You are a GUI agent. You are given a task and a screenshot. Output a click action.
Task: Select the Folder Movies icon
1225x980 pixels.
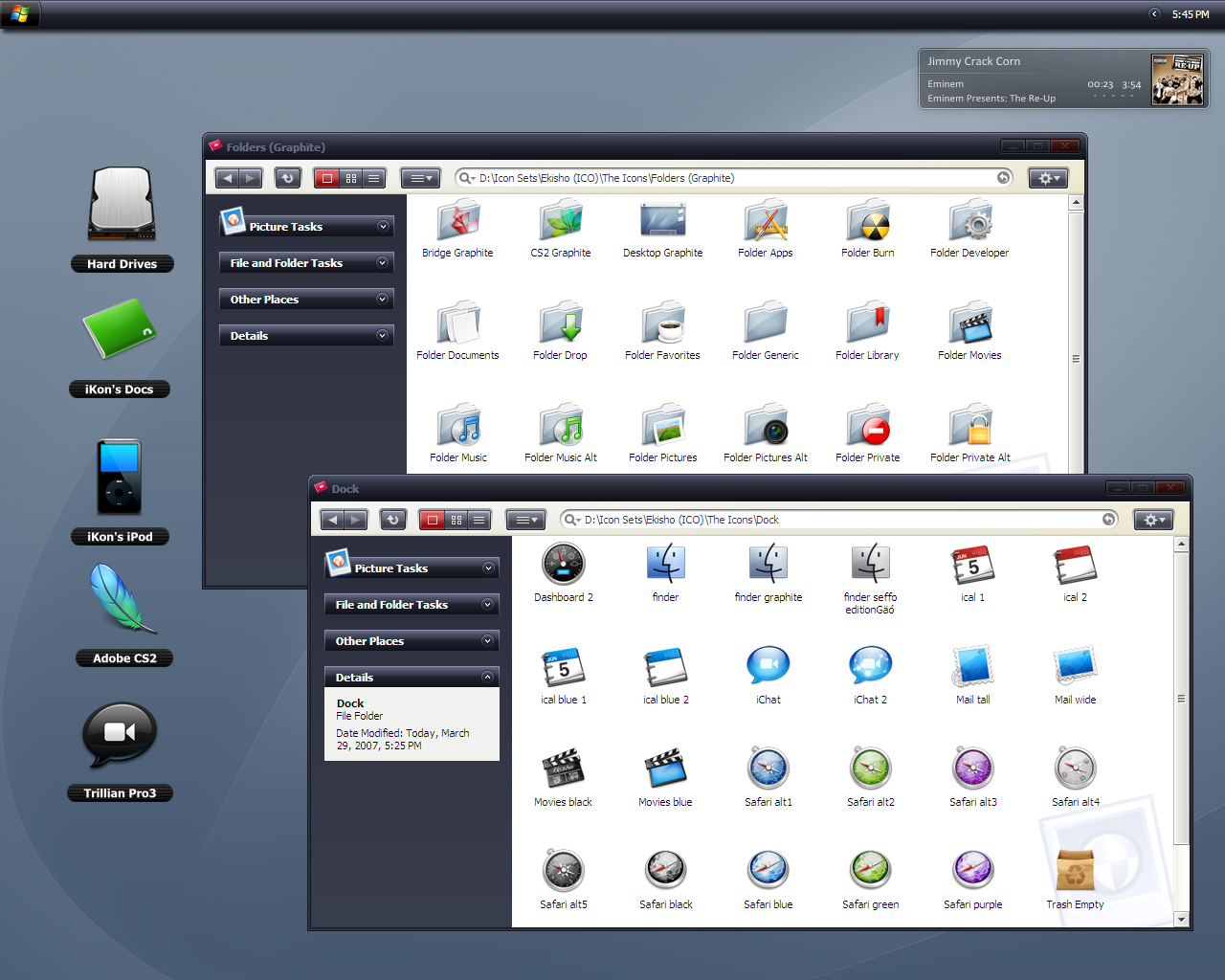970,323
